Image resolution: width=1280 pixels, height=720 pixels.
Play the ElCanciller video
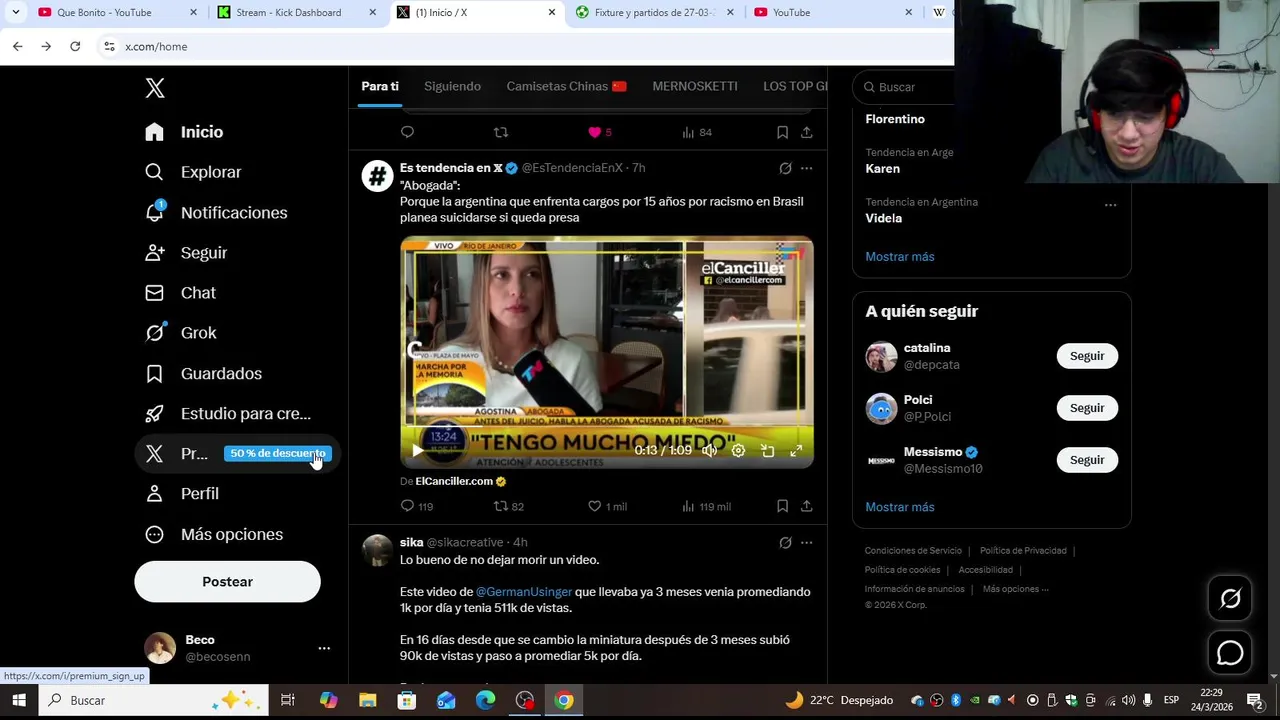[x=418, y=451]
